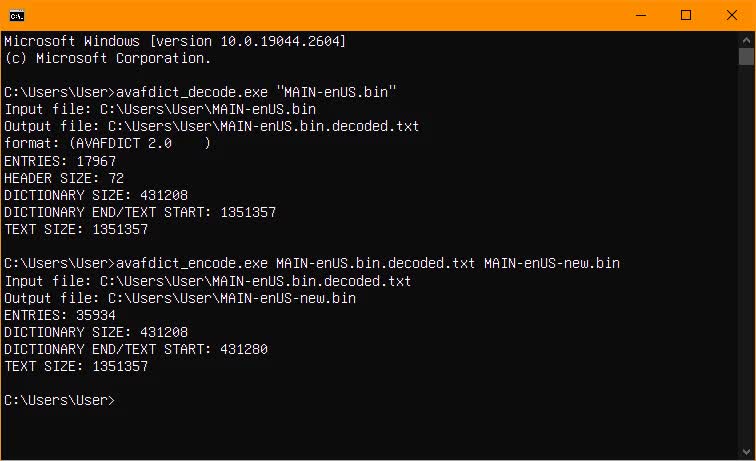Click the MAIN-enUS-new.bin argument text
The height and width of the screenshot is (461, 756).
tap(552, 263)
